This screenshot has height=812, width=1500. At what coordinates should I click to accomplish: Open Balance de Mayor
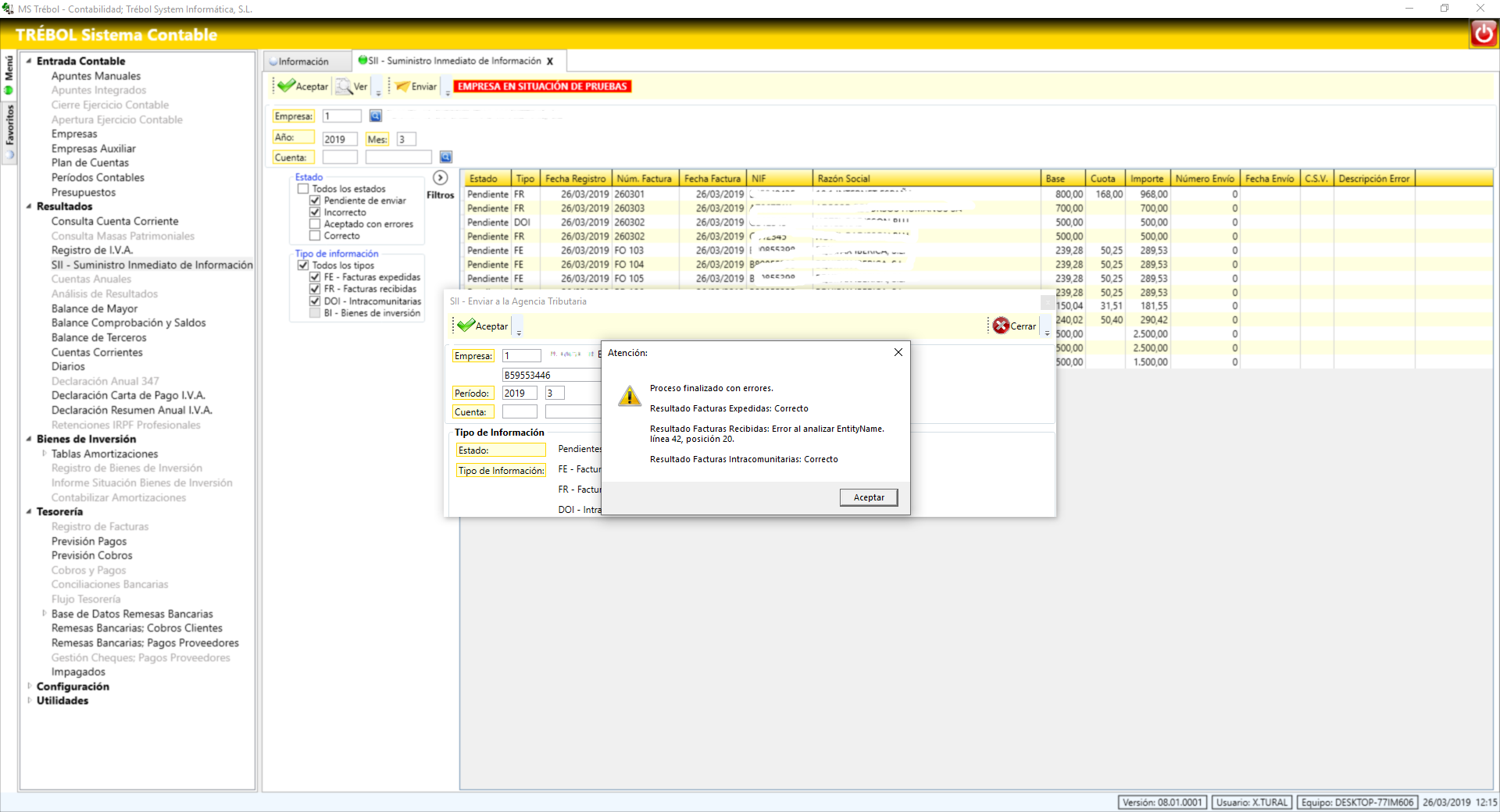[x=95, y=308]
